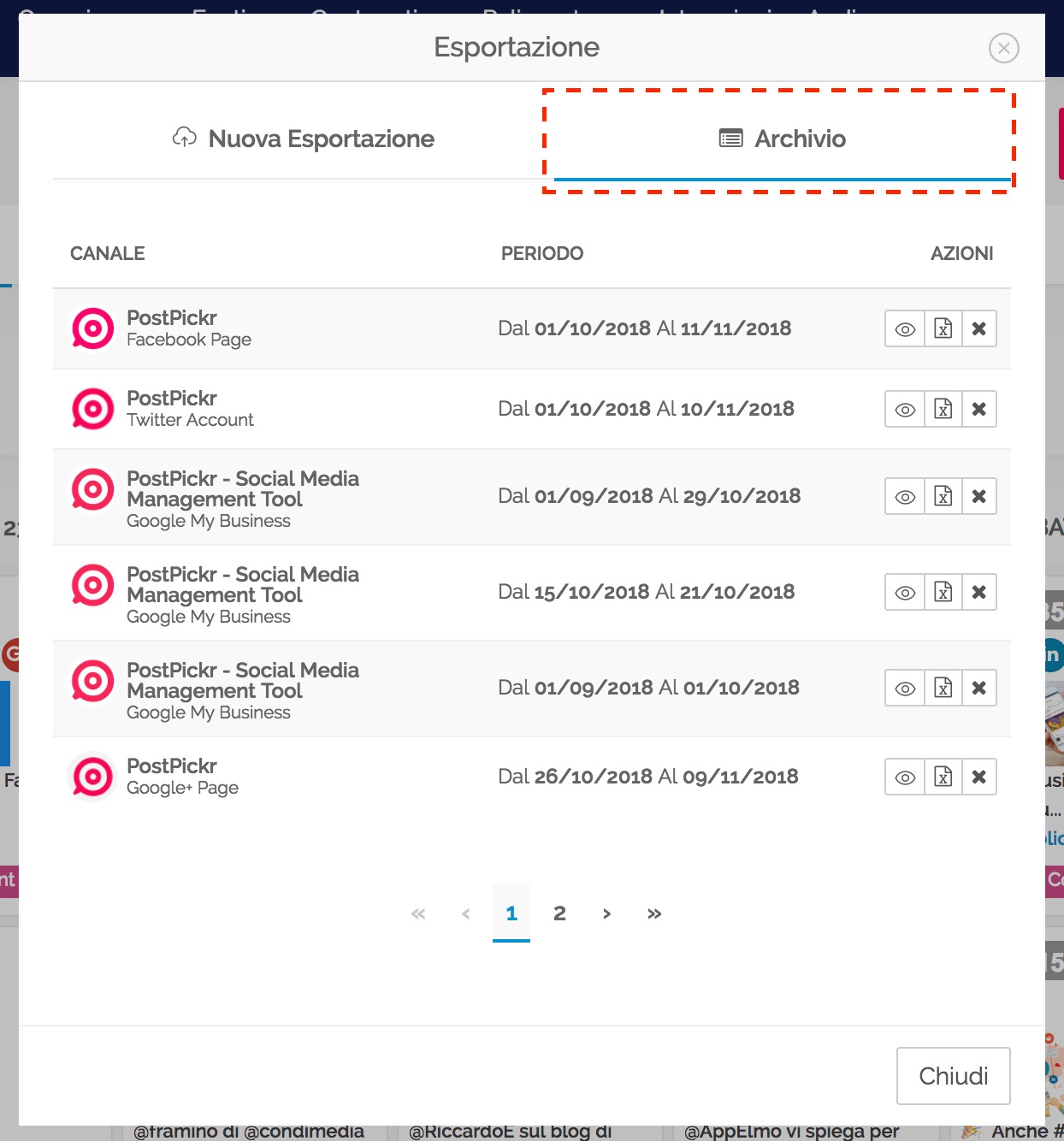Close the Esportazione dialog with the X
Viewport: 1064px width, 1141px height.
click(x=1003, y=48)
